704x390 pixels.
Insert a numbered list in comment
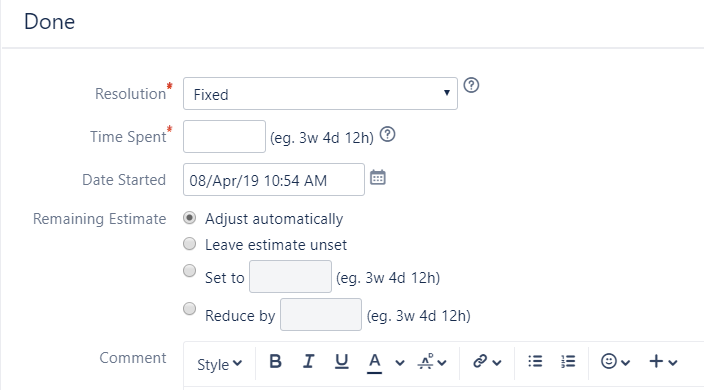(568, 361)
